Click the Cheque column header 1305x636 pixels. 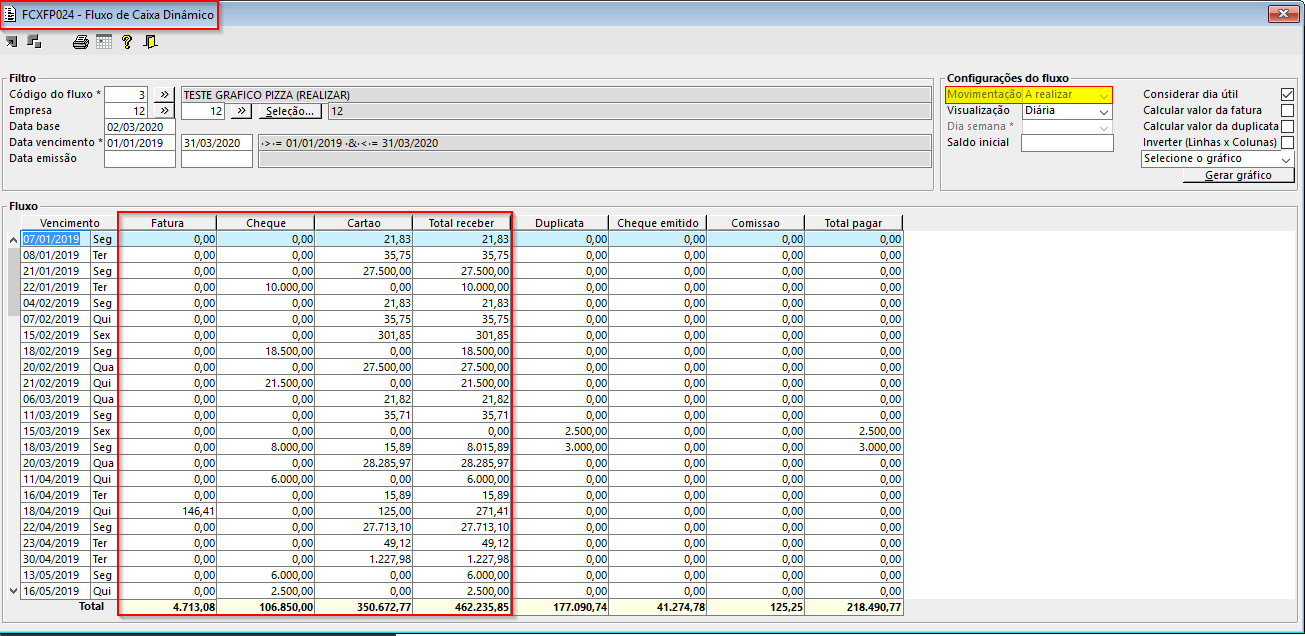click(x=265, y=223)
